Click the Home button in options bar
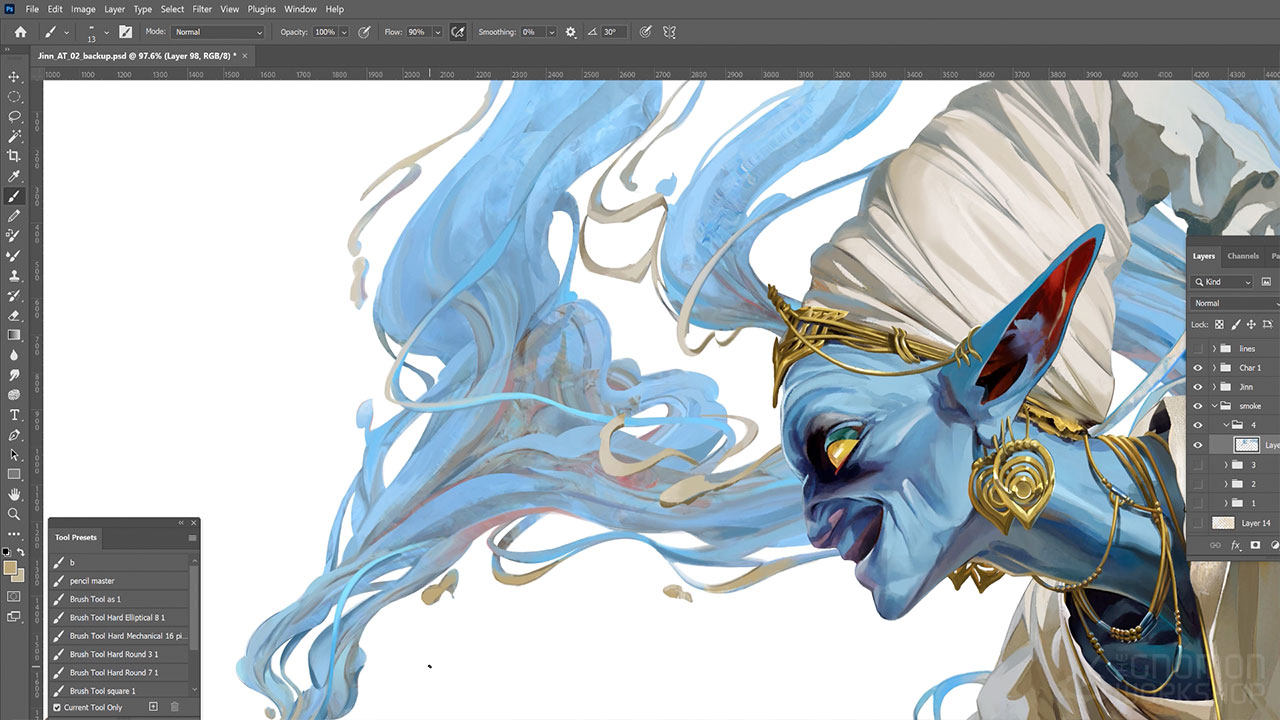The height and width of the screenshot is (720, 1280). point(20,32)
